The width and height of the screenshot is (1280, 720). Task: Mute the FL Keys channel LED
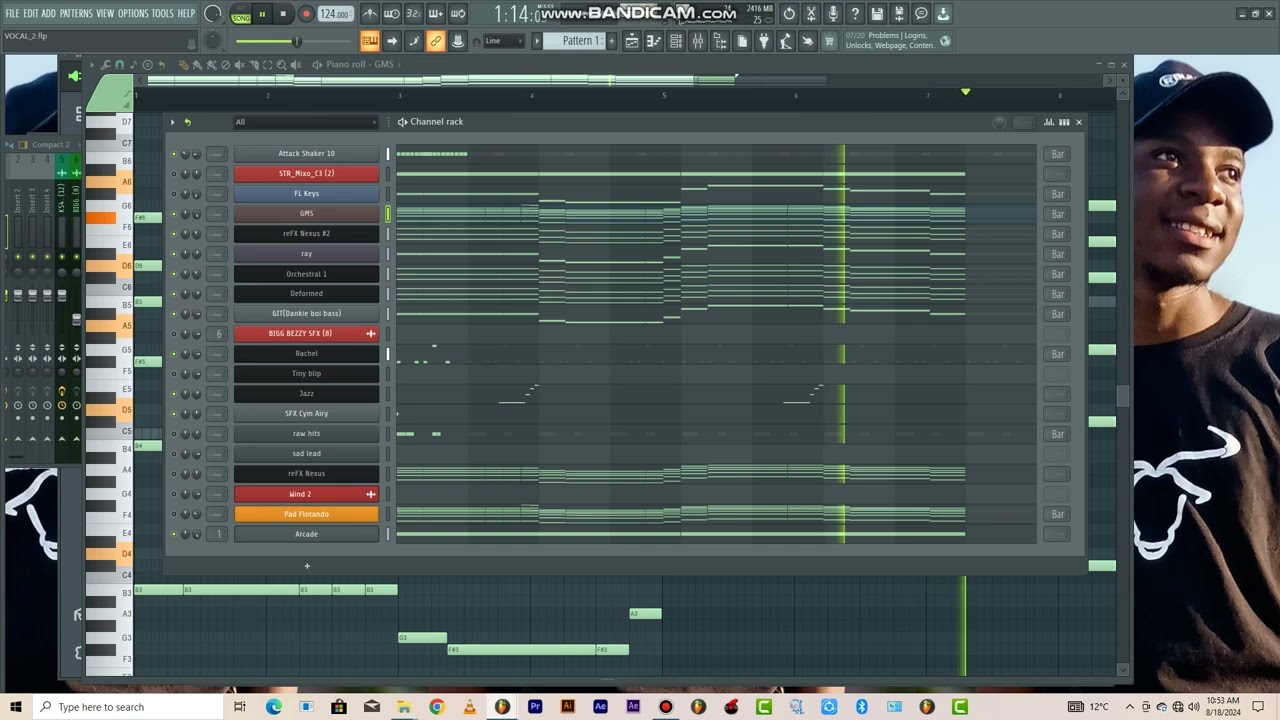coord(174,194)
